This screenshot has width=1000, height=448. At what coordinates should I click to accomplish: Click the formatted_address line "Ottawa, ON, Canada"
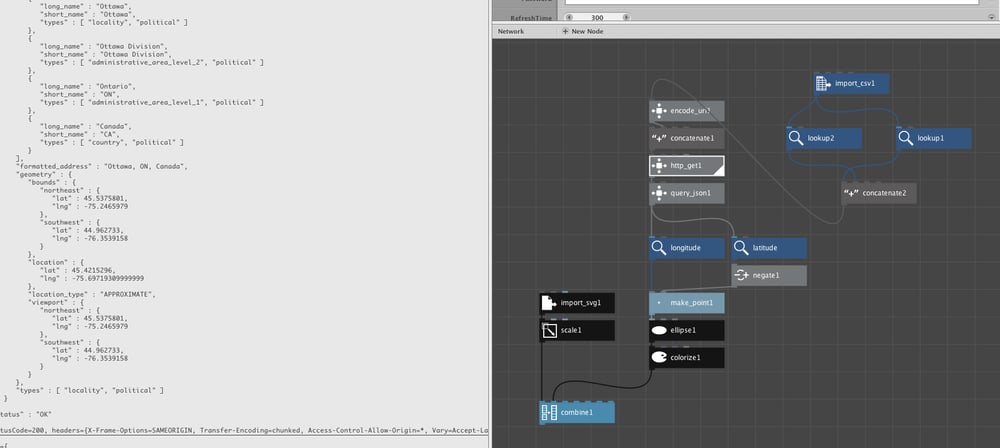101,167
